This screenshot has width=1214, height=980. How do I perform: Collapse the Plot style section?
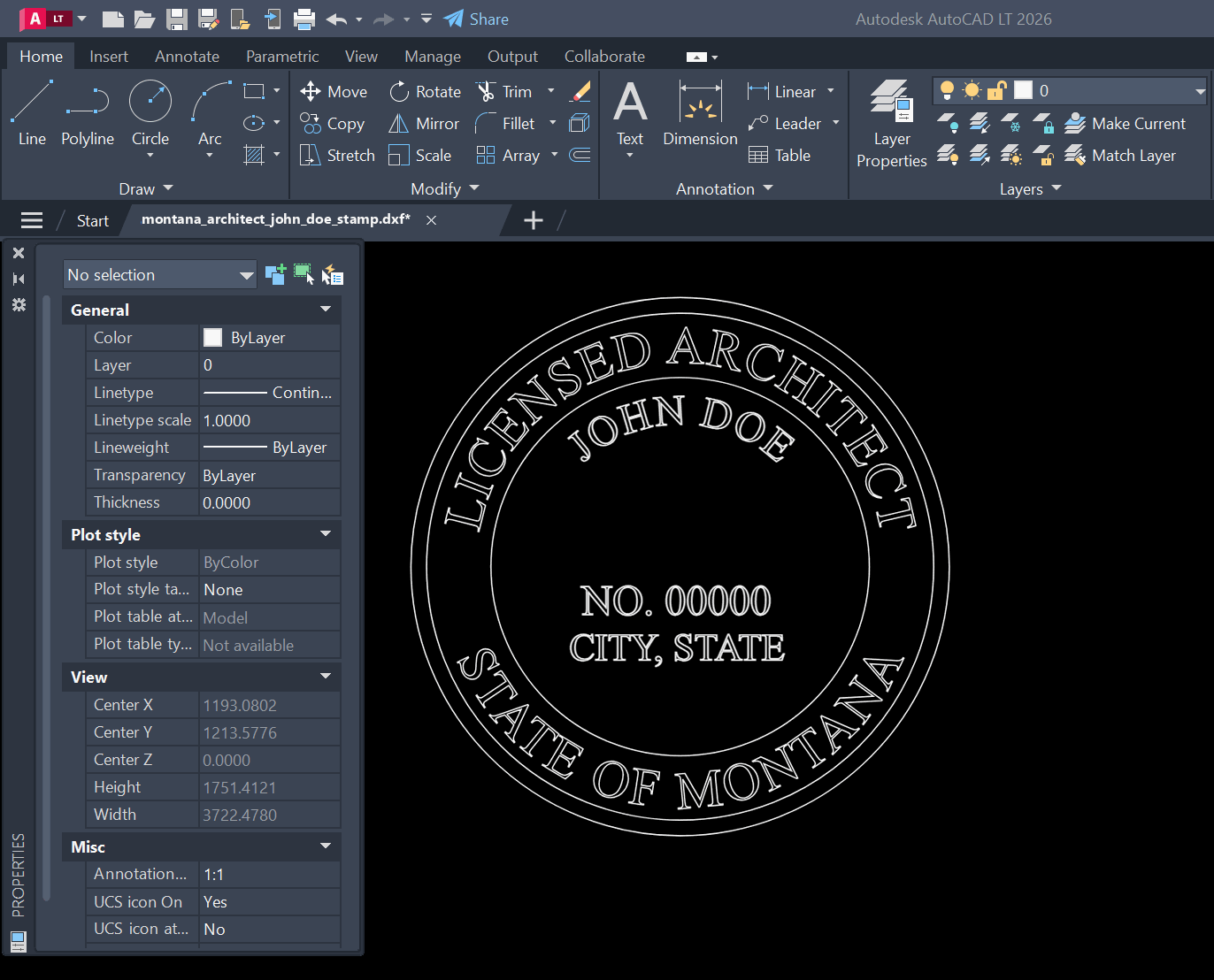coord(326,534)
